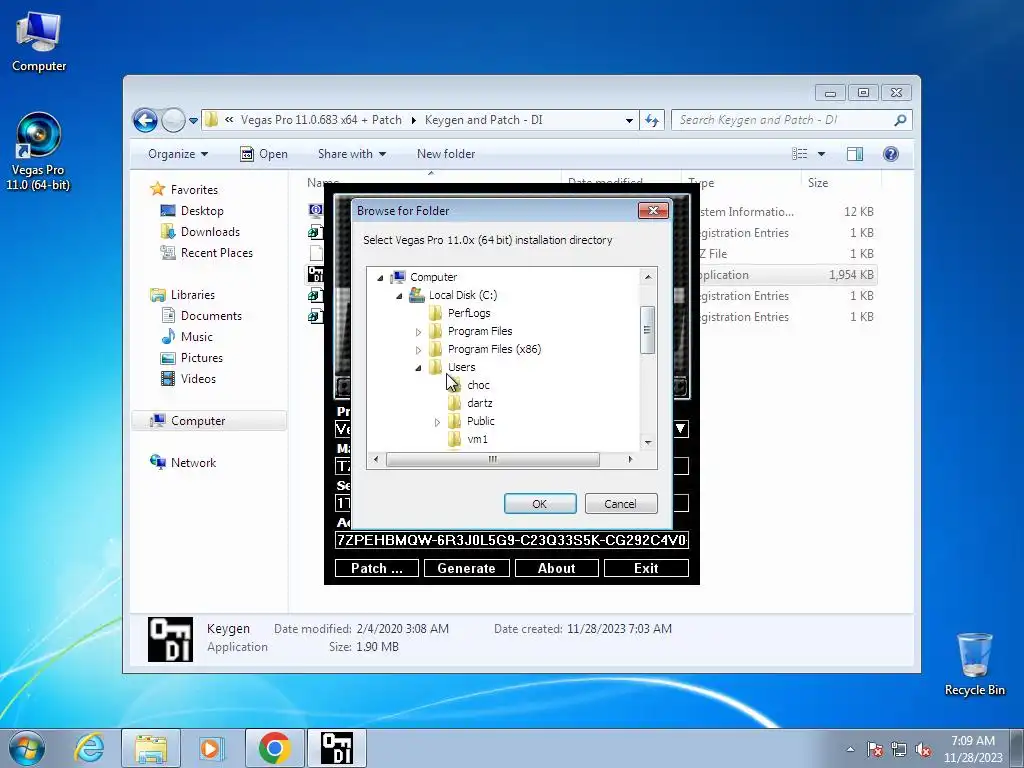This screenshot has width=1024, height=768.
Task: Collapse the Users folder node
Action: 419,368
